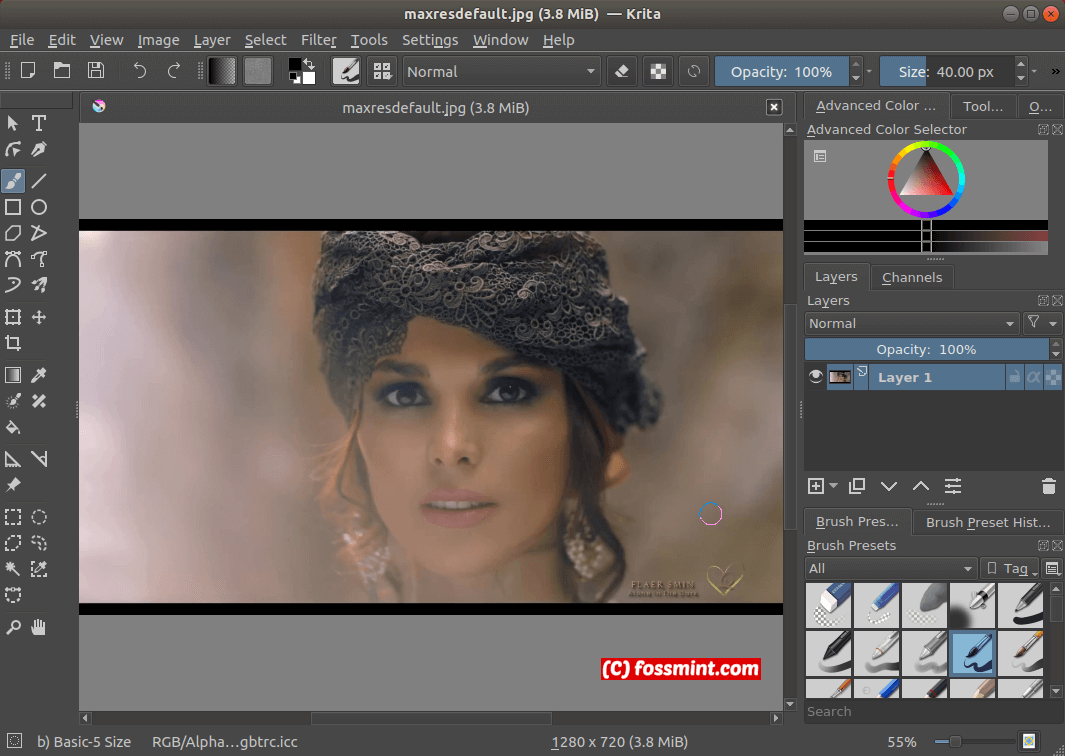This screenshot has height=756, width=1065.
Task: Open the Brush Preset History tab
Action: (x=987, y=521)
